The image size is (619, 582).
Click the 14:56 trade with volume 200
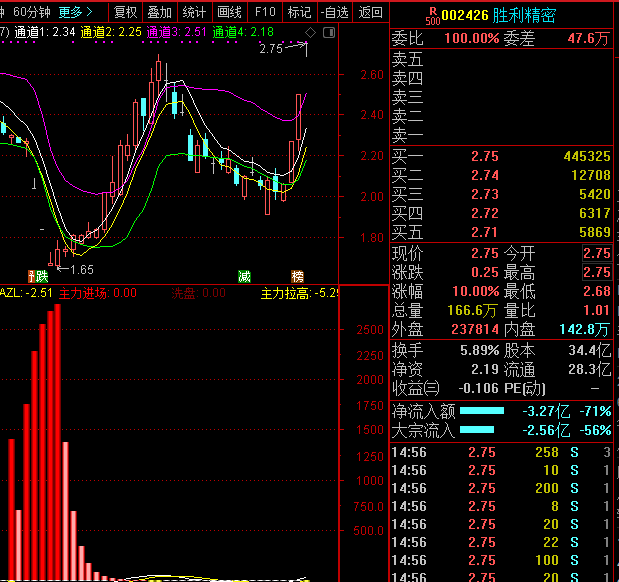pos(501,488)
